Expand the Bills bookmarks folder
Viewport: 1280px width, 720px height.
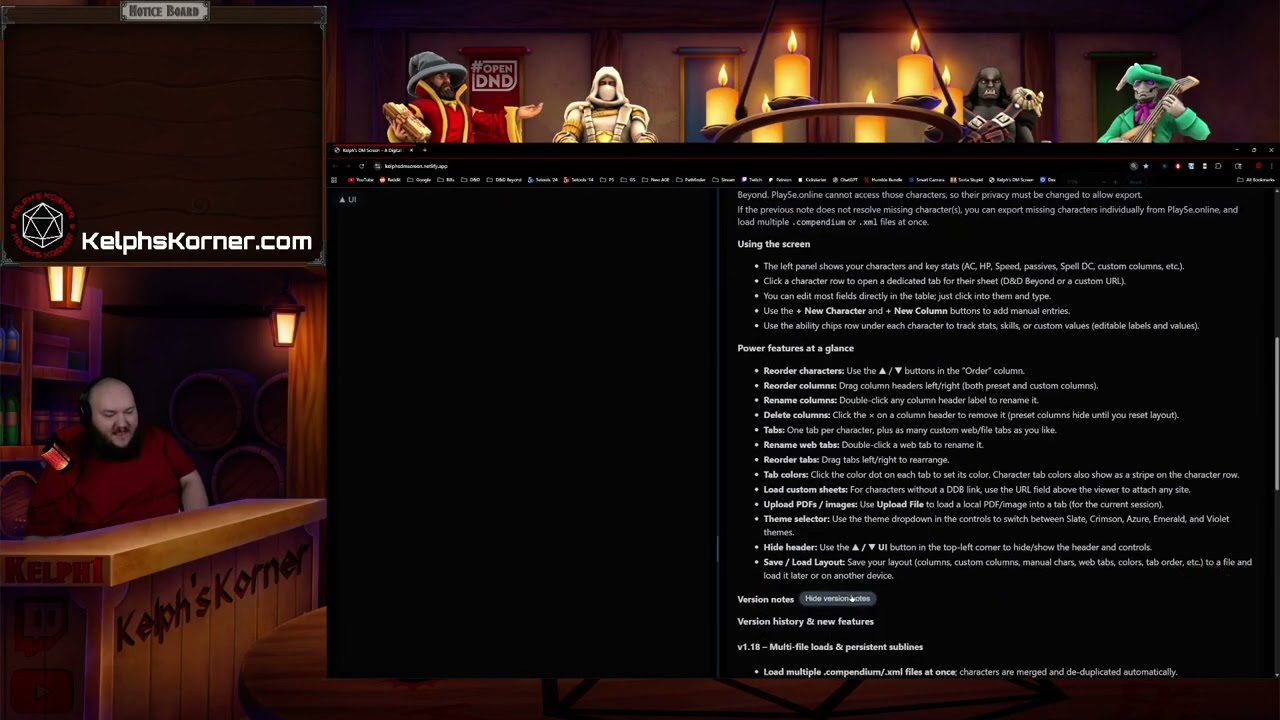click(x=446, y=179)
